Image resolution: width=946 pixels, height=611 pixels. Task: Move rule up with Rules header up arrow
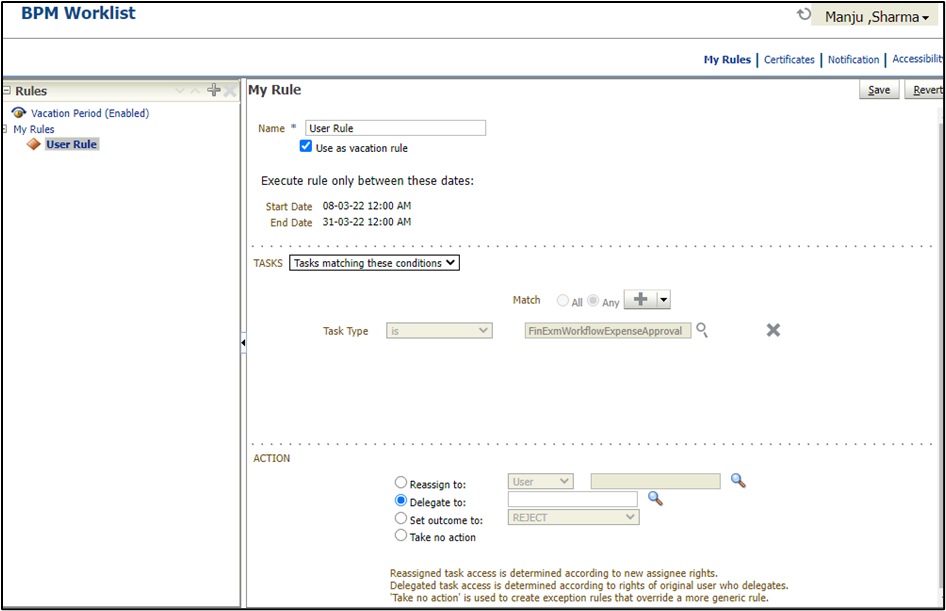tap(195, 91)
